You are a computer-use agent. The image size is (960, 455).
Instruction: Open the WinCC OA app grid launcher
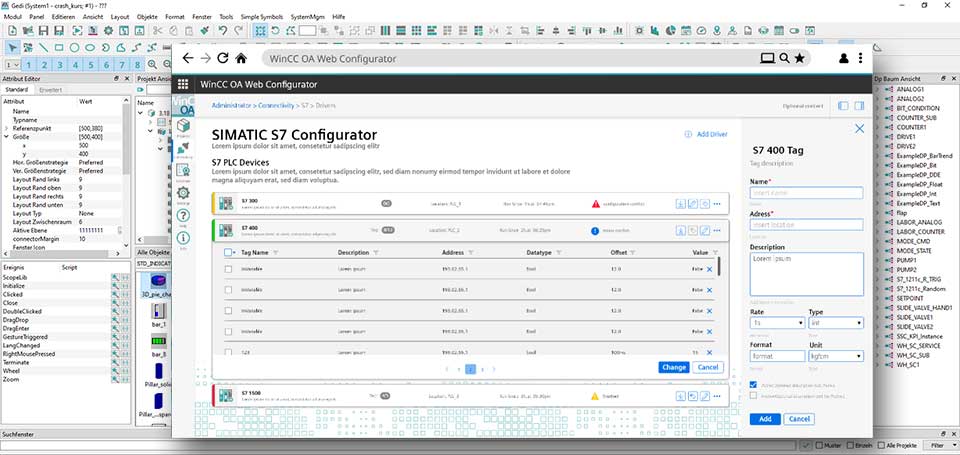click(x=184, y=84)
